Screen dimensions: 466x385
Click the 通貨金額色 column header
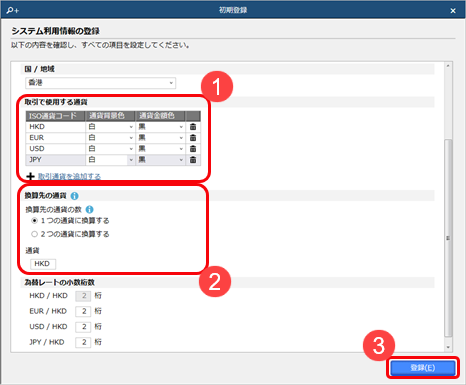tap(160, 116)
